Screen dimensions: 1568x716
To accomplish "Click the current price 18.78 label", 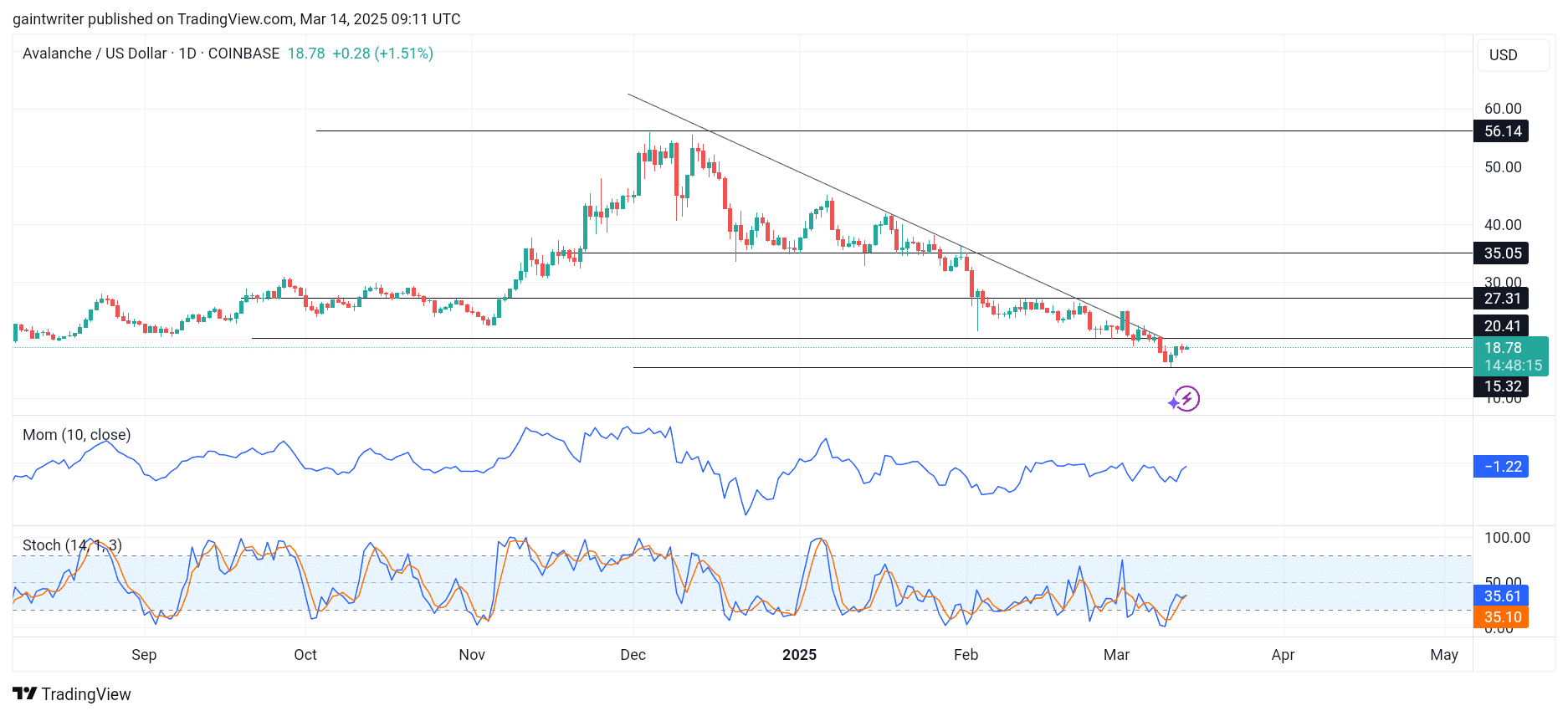I will coord(1503,348).
